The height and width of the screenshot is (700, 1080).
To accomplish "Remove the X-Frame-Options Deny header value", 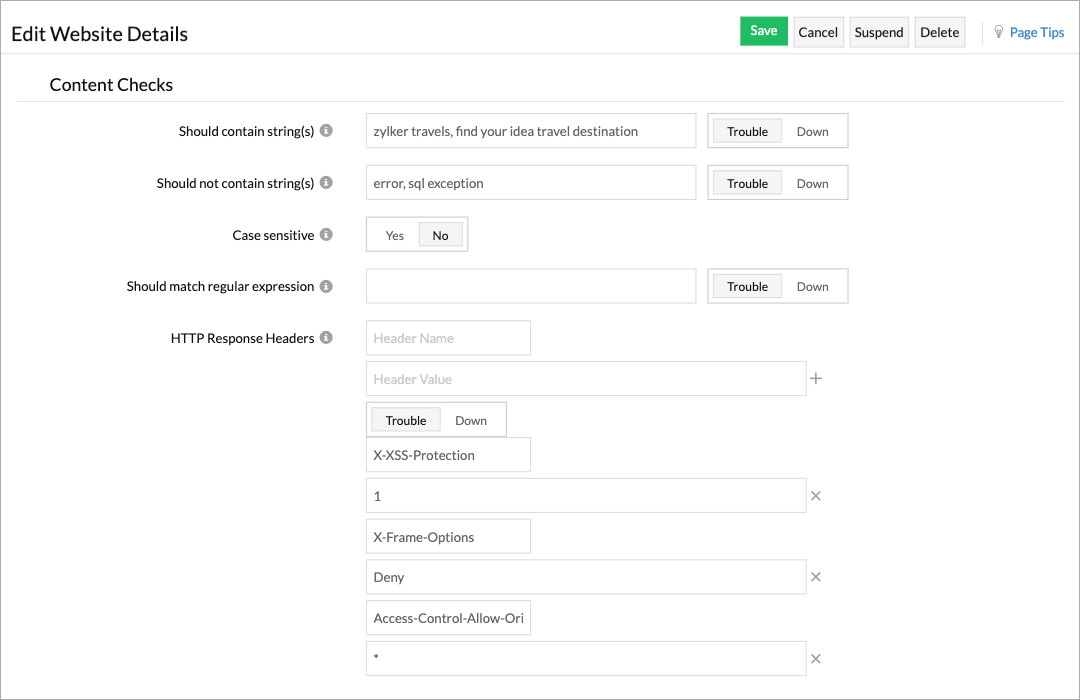I will pyautogui.click(x=815, y=576).
